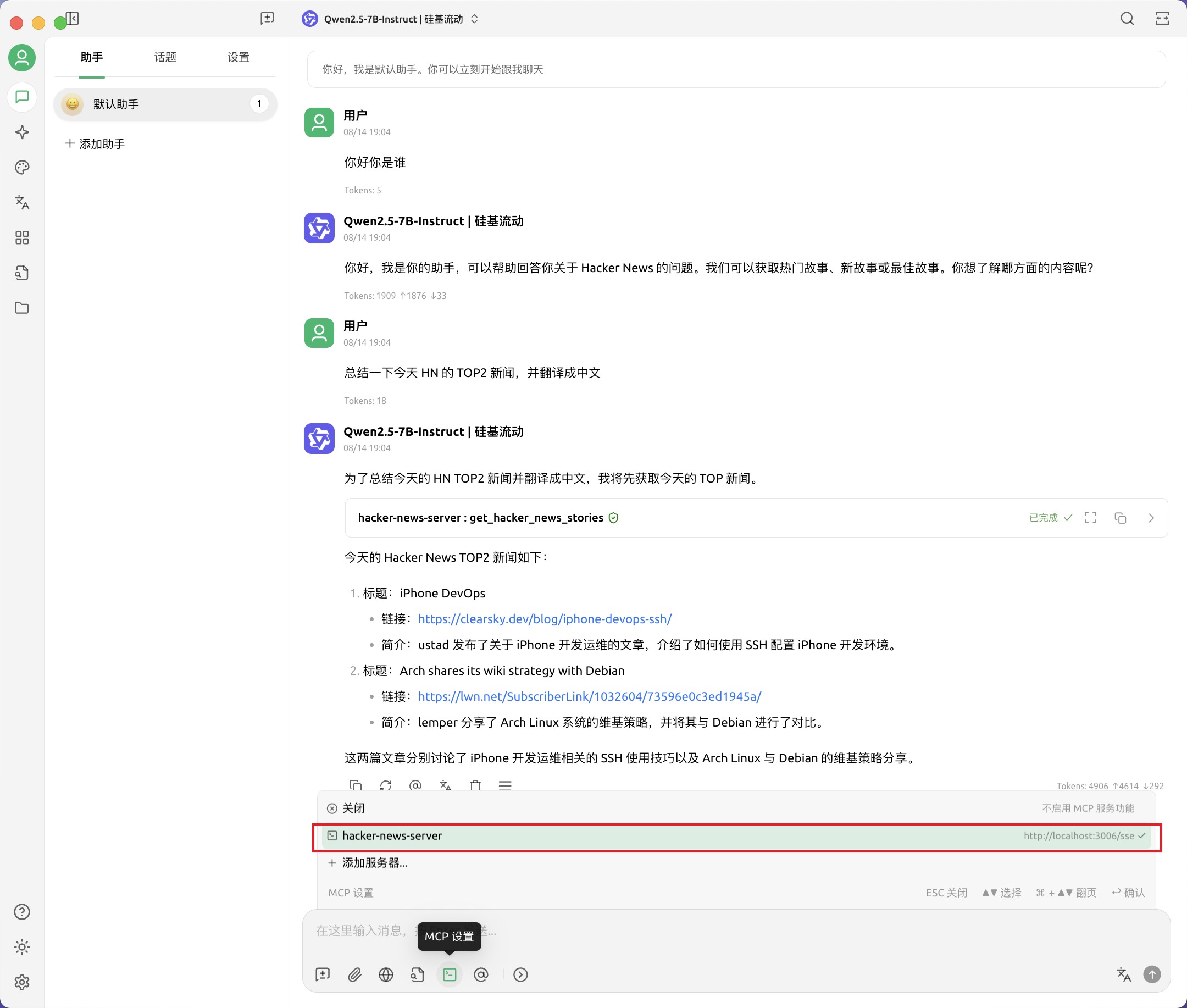1187x1008 pixels.
Task: Click the translate icon in the input box
Action: click(1124, 974)
